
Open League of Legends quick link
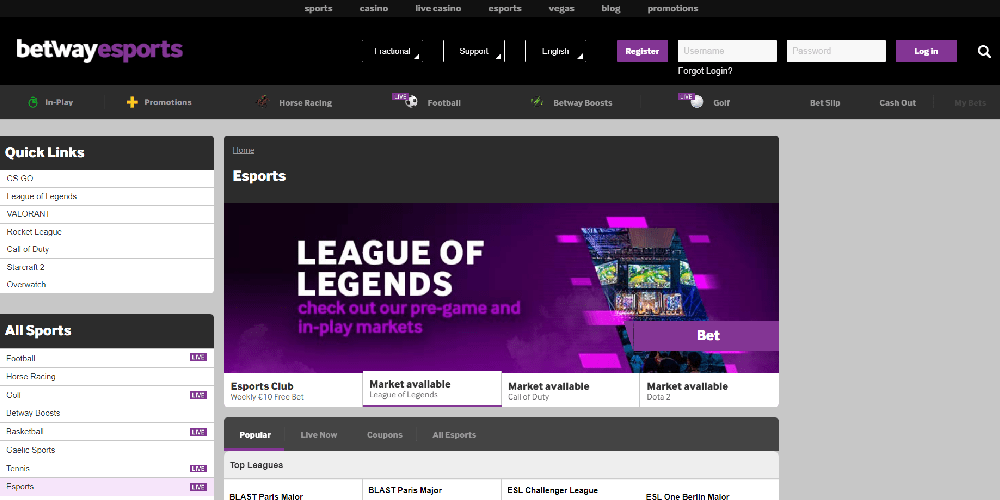(42, 196)
